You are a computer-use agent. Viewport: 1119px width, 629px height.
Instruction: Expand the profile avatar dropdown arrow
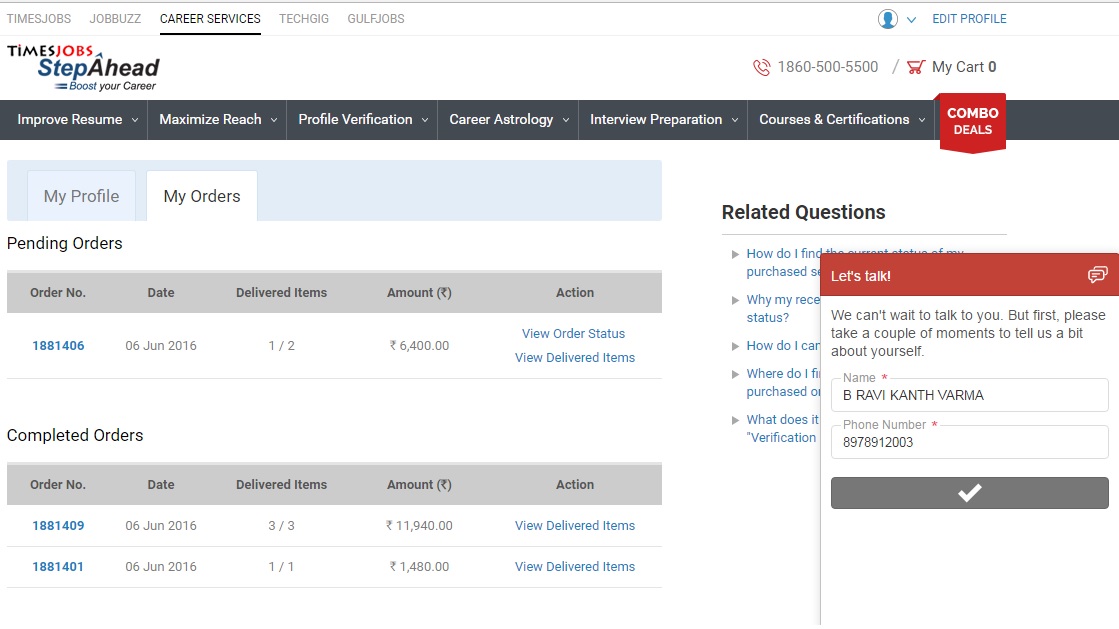[x=911, y=19]
